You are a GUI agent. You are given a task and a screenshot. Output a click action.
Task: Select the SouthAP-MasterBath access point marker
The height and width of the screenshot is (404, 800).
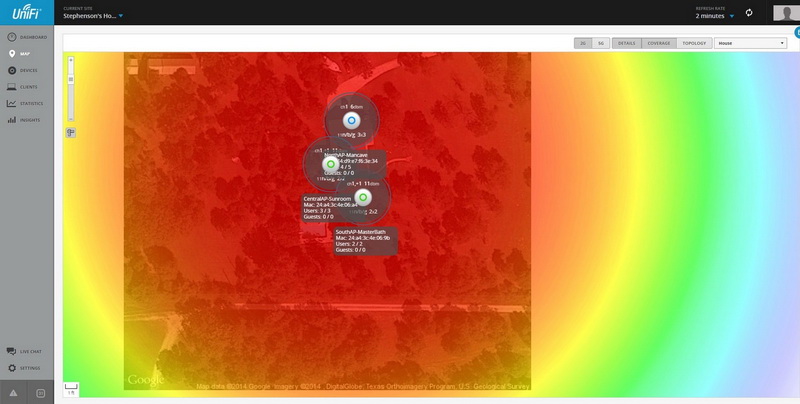click(x=364, y=197)
